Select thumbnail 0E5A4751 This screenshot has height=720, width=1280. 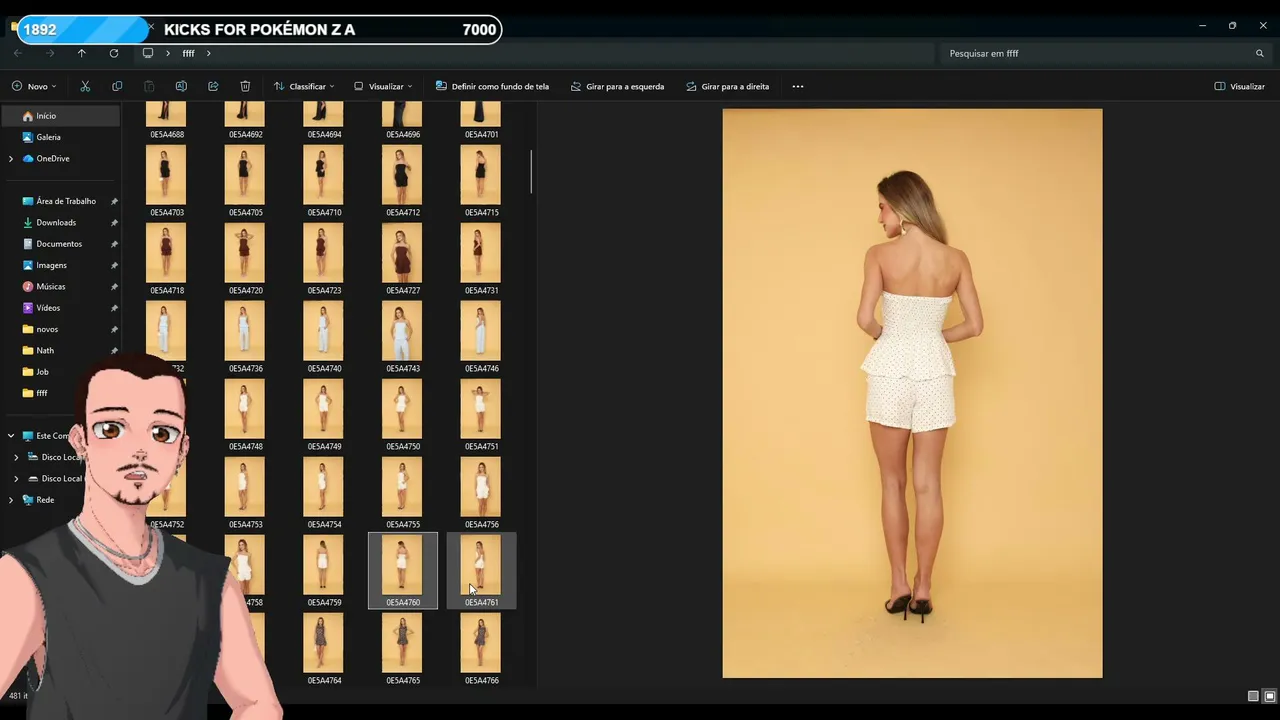[481, 415]
